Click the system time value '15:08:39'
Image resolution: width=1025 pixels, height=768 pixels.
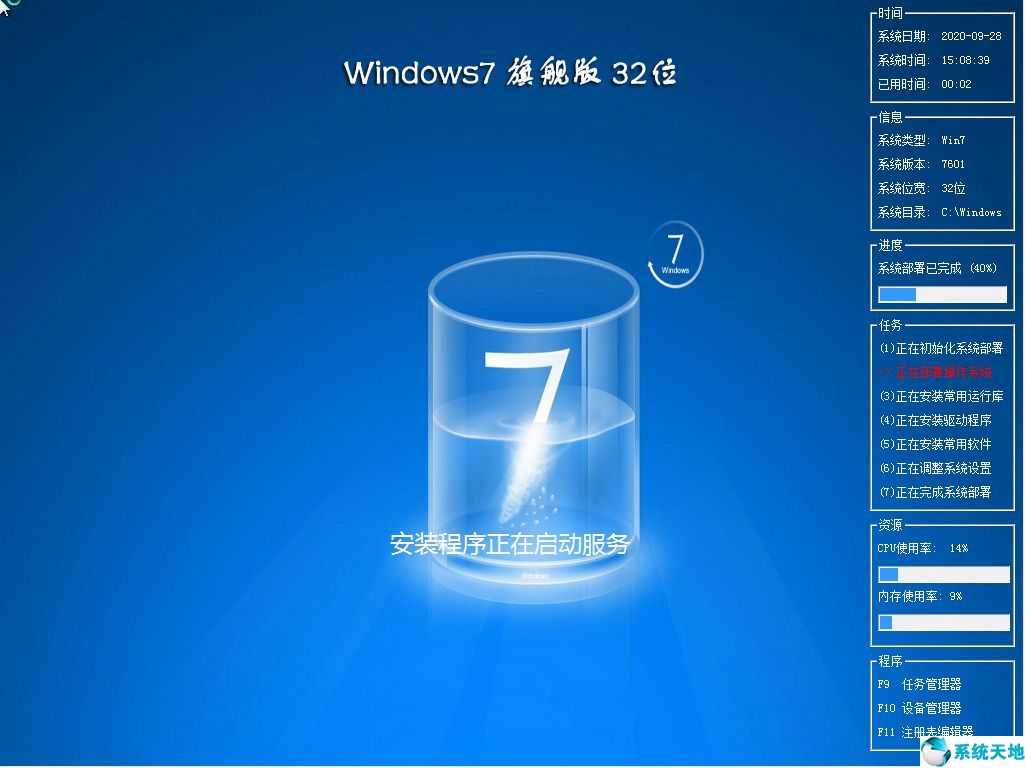pos(965,60)
